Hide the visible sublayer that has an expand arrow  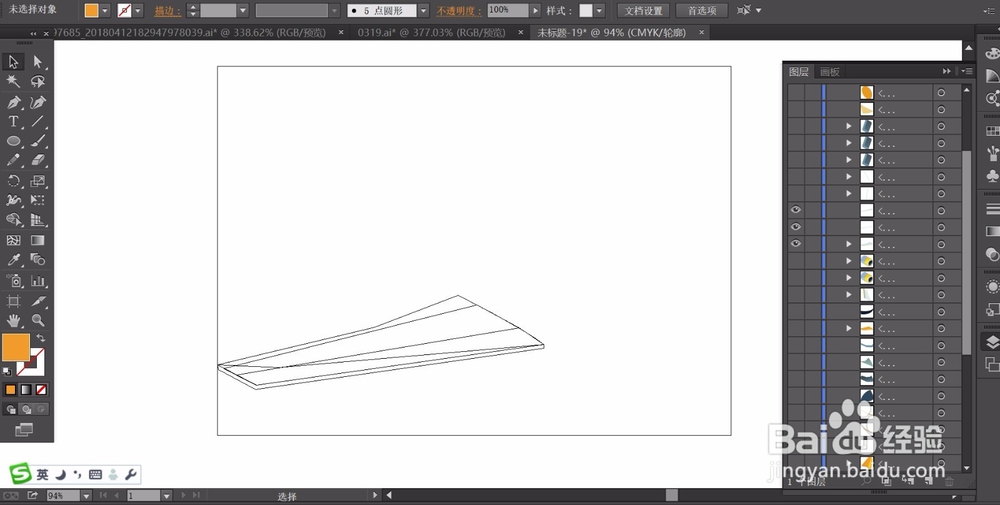click(796, 244)
